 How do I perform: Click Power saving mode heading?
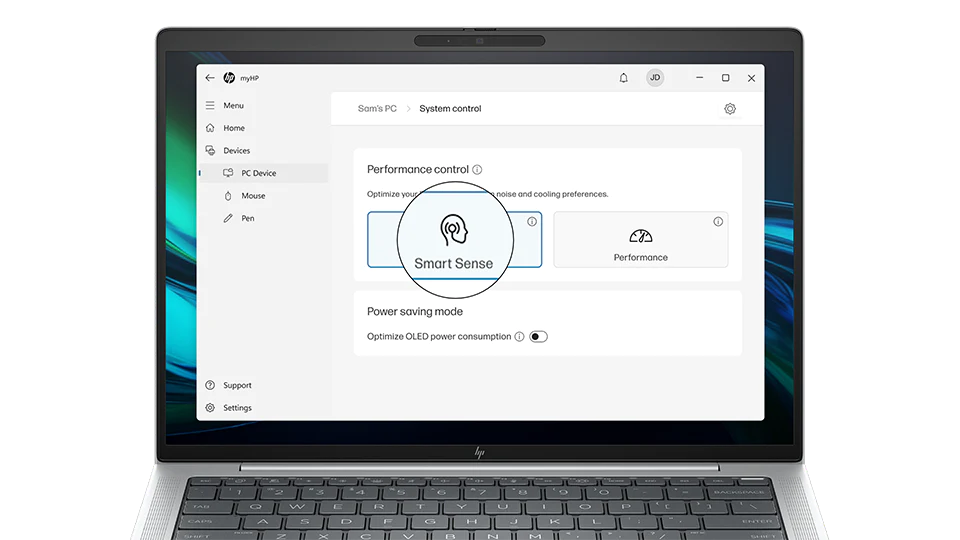click(x=414, y=312)
